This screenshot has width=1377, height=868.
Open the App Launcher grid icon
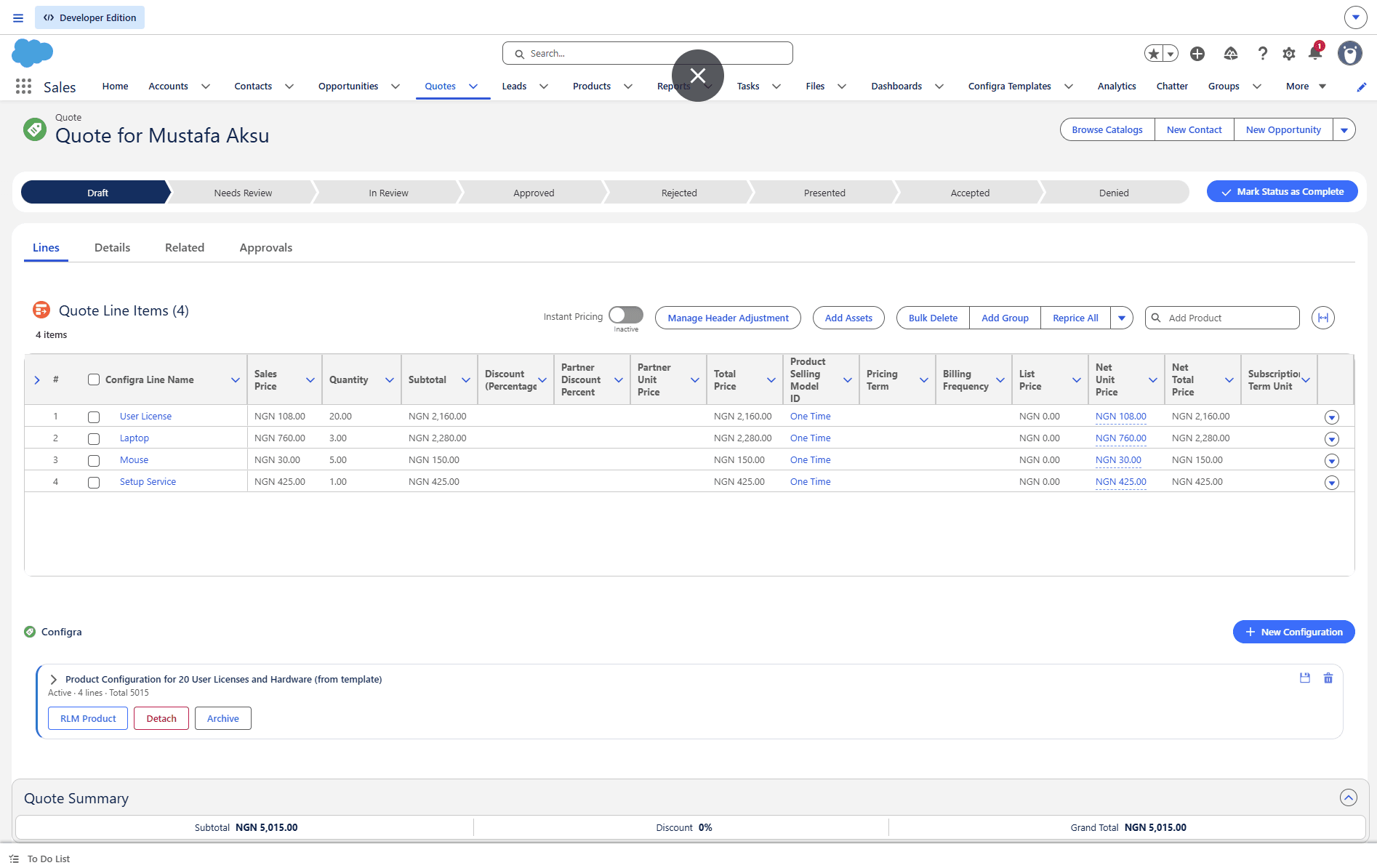coord(23,87)
